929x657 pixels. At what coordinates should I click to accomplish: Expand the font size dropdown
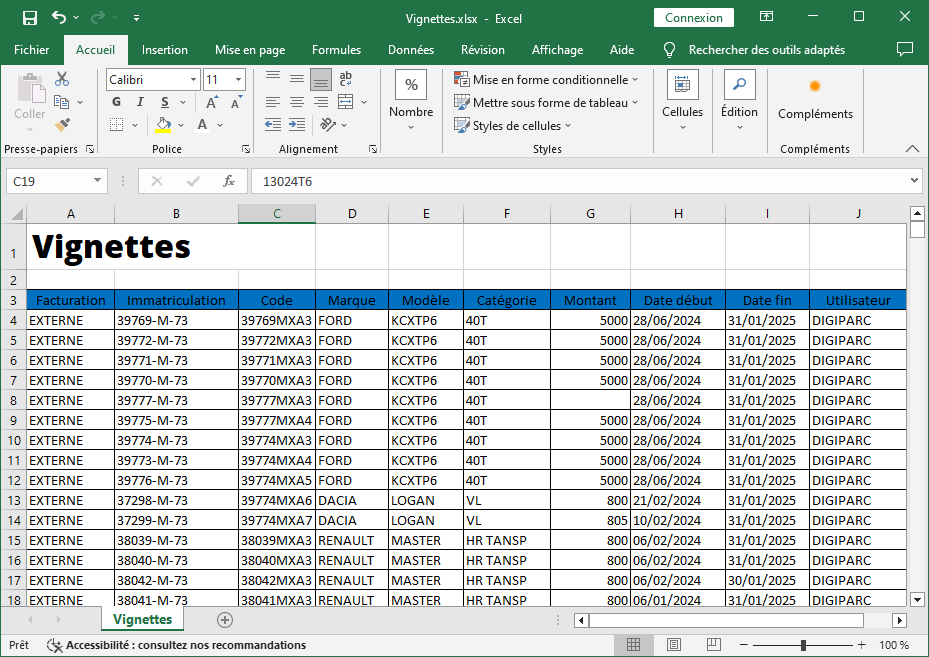tap(238, 79)
